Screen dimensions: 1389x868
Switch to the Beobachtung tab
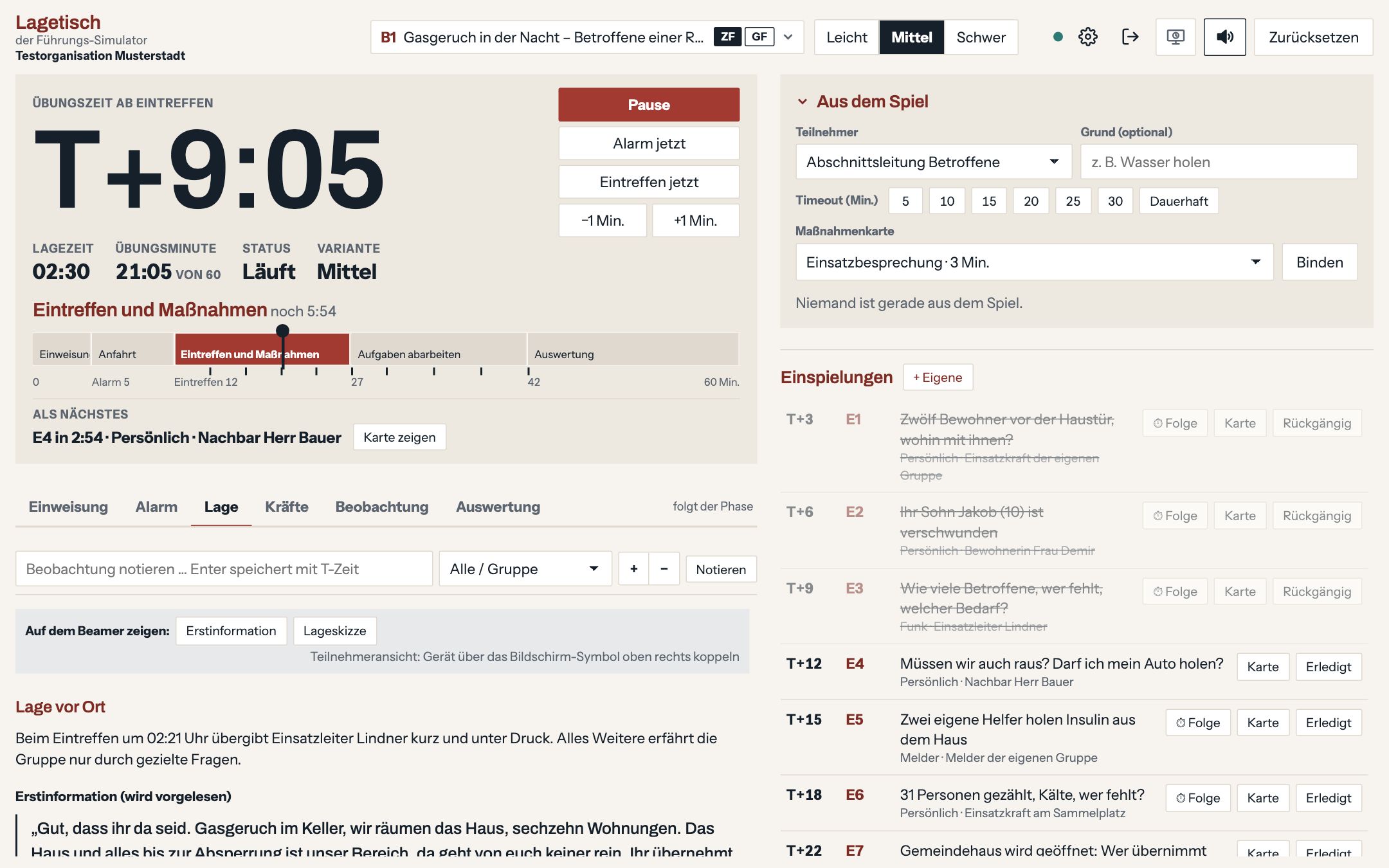[382, 507]
